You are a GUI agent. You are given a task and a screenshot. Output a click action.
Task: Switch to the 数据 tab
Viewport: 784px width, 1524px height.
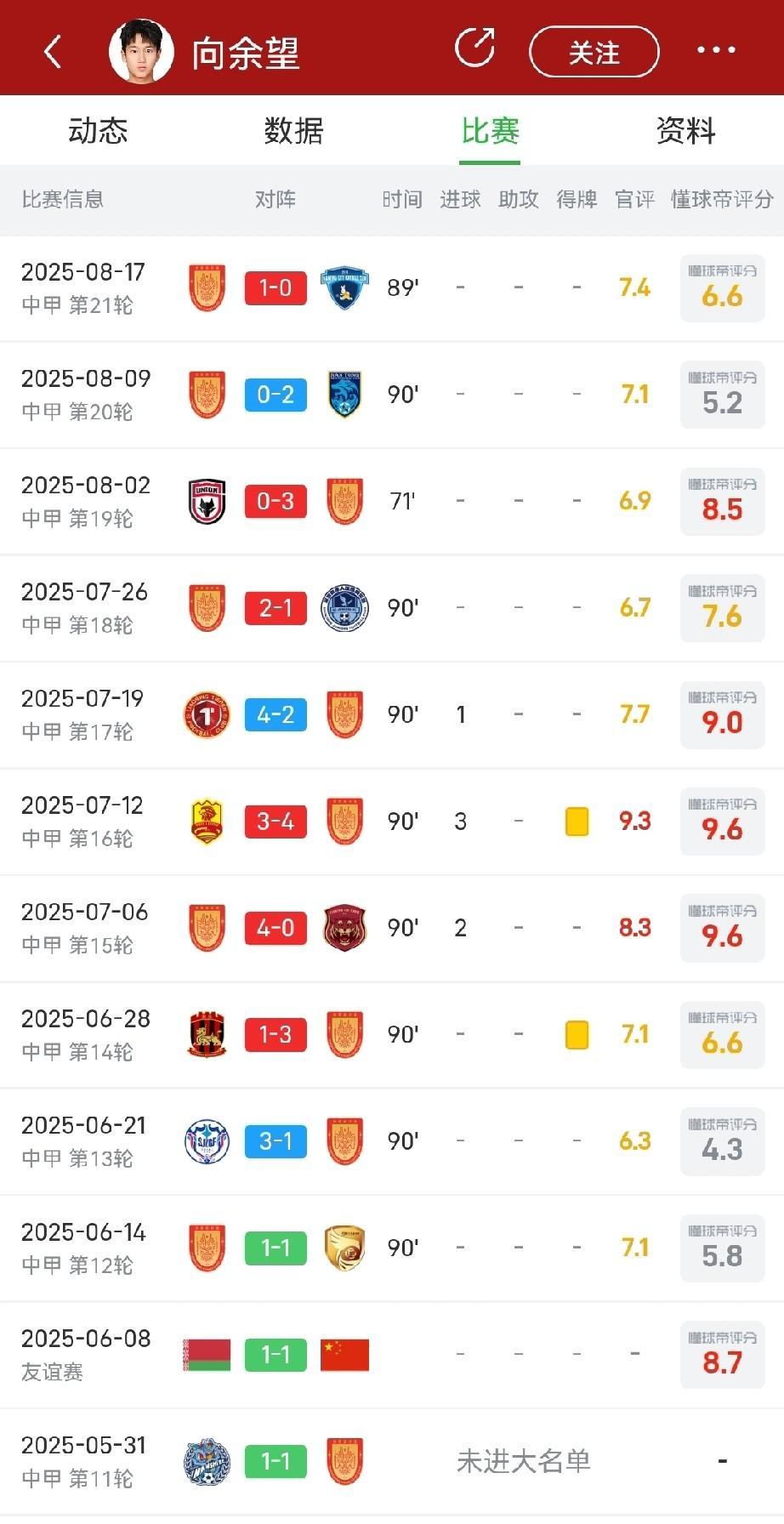[293, 131]
